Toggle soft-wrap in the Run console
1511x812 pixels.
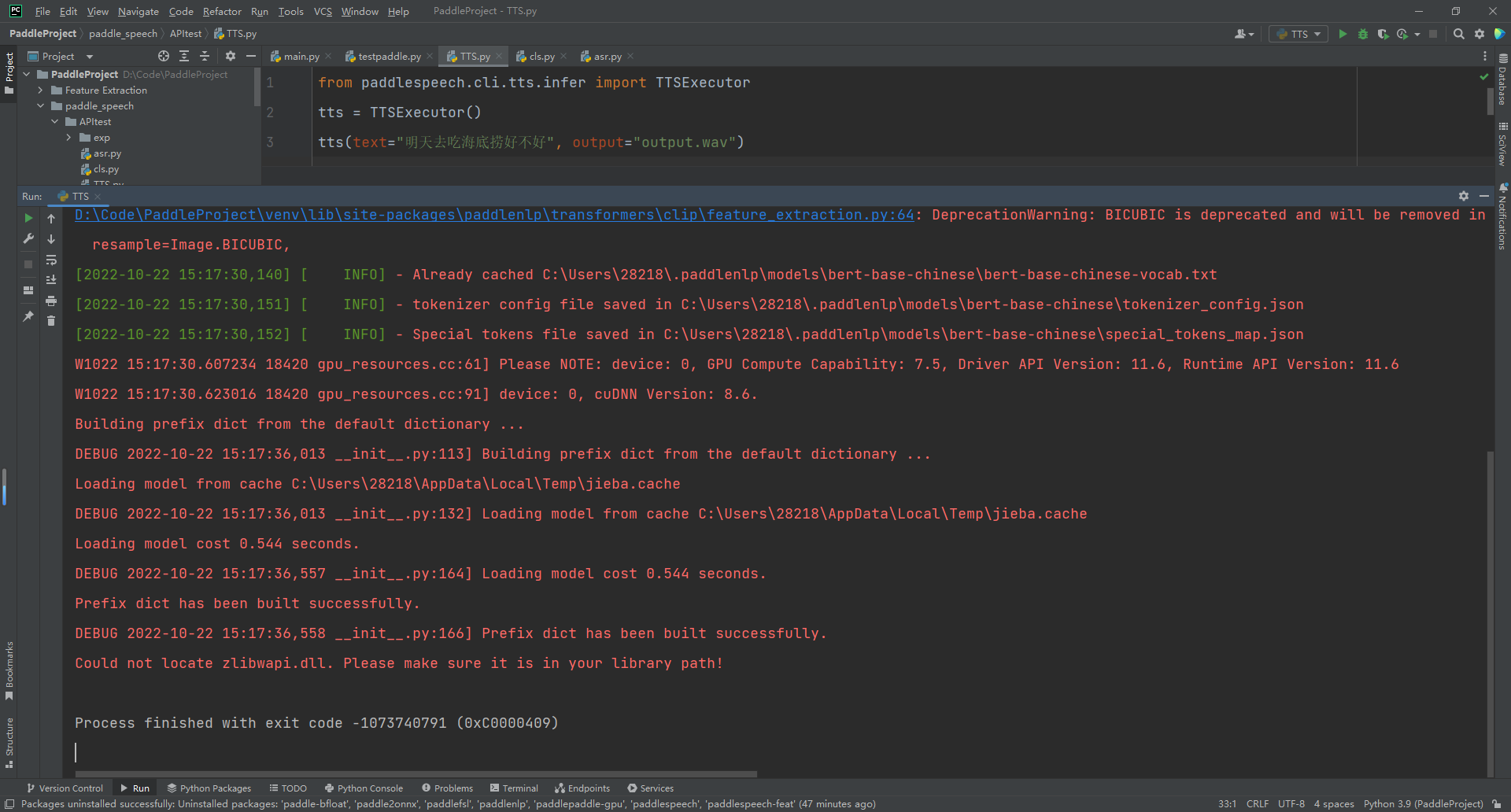click(51, 260)
